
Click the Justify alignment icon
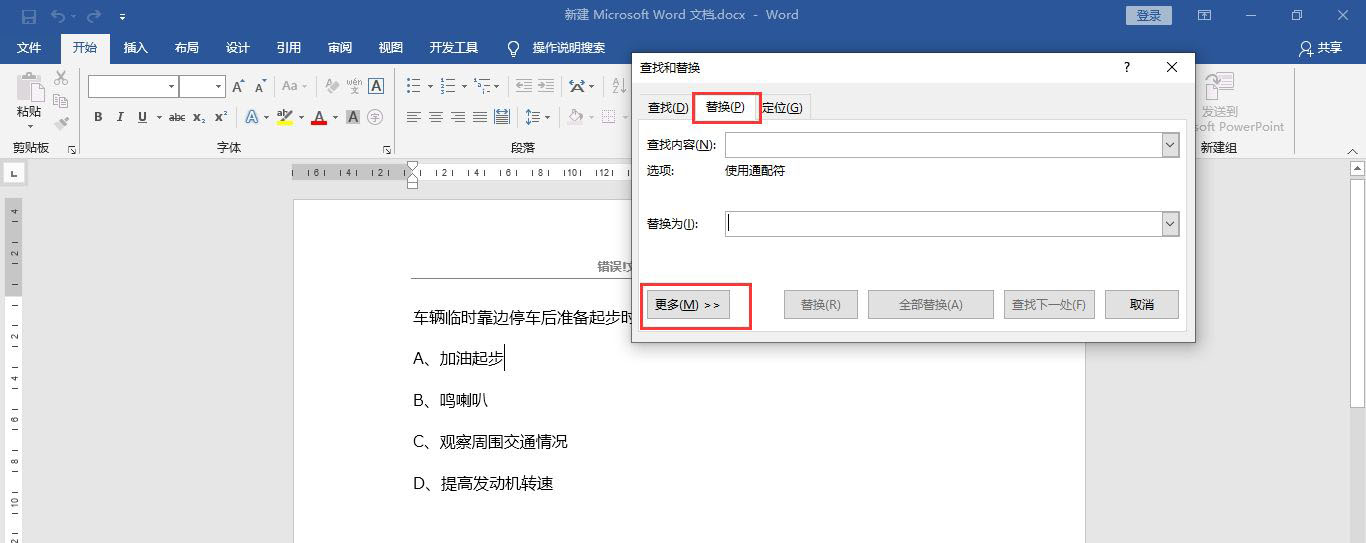point(480,117)
